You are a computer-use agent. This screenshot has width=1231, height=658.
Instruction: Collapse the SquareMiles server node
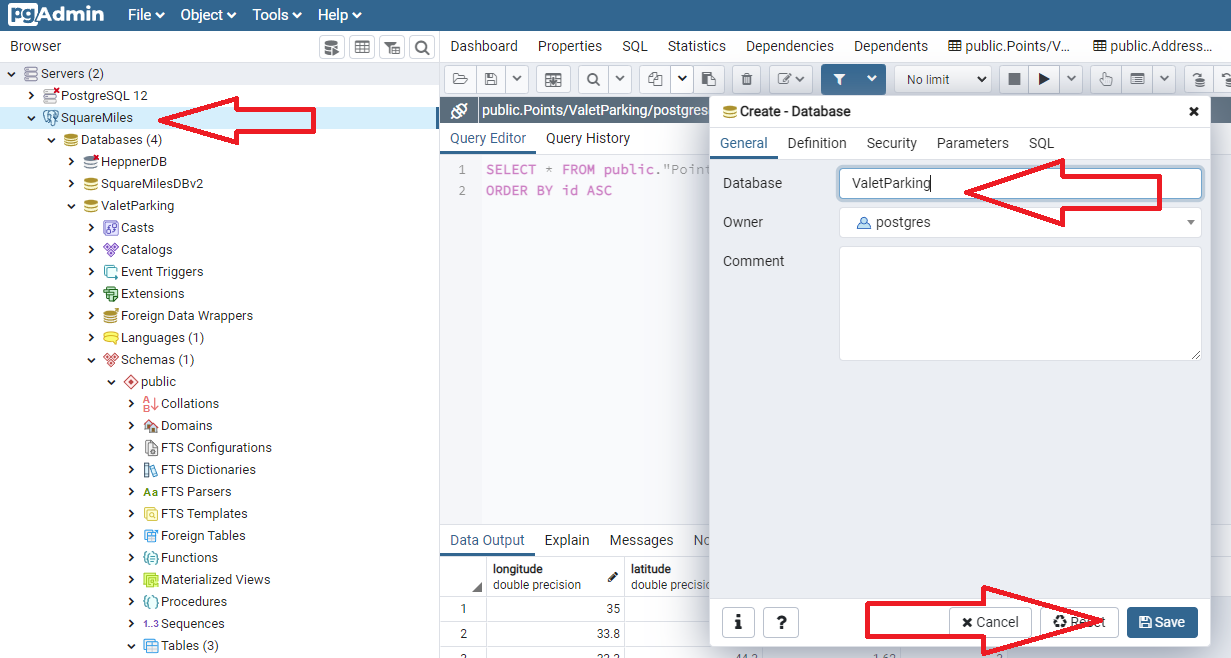(31, 118)
